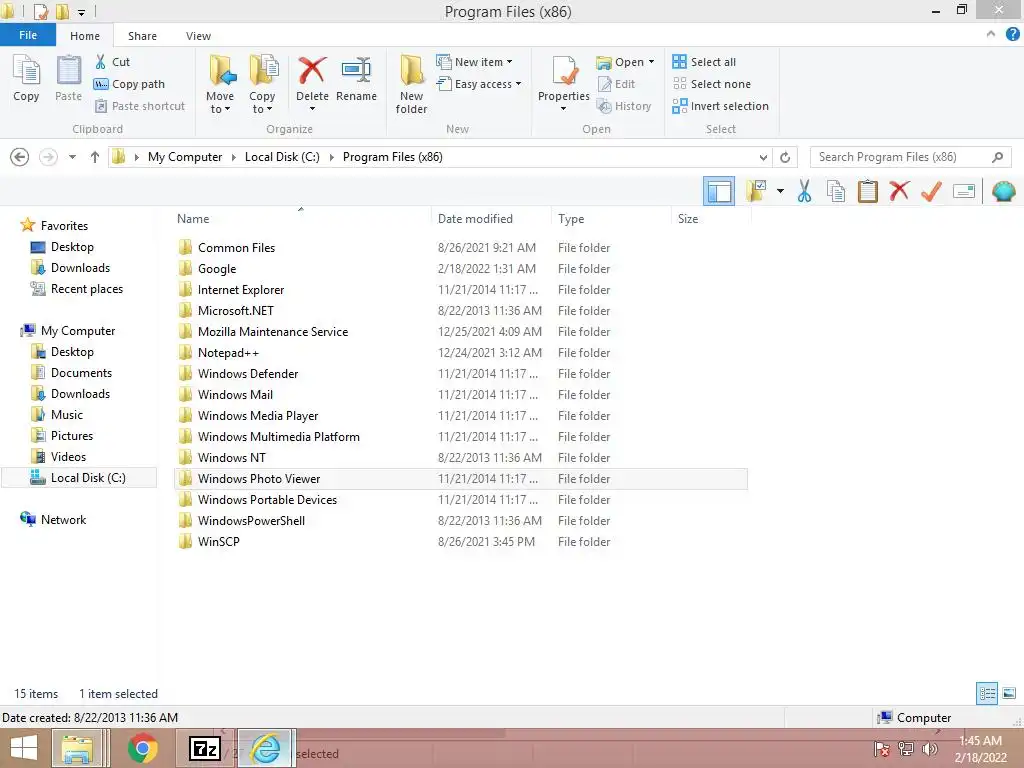
Task: Open Help with the question mark icon
Action: [1012, 34]
